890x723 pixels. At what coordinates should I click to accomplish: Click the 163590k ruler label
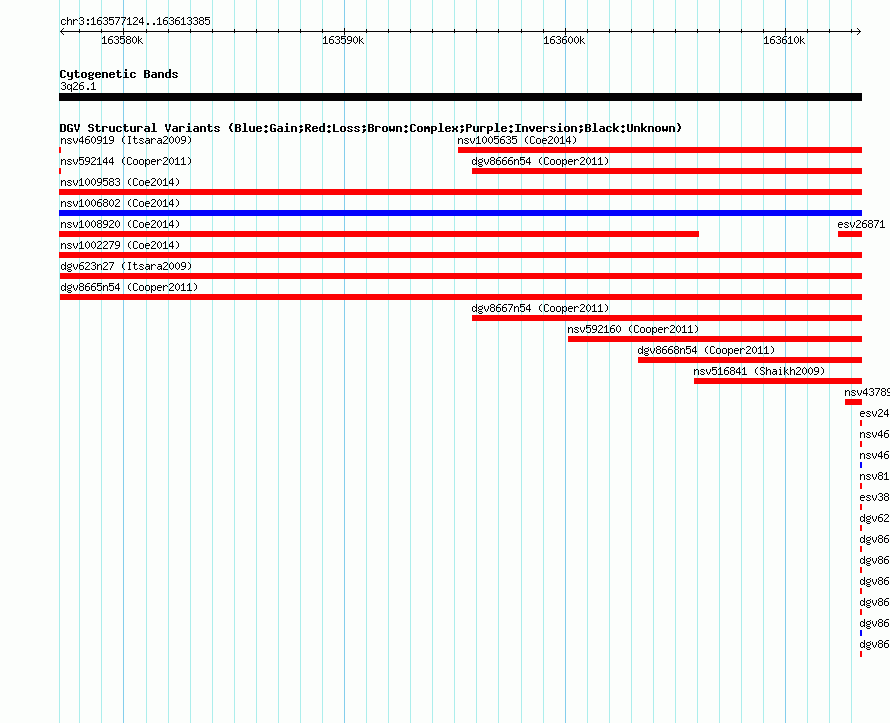tap(343, 40)
